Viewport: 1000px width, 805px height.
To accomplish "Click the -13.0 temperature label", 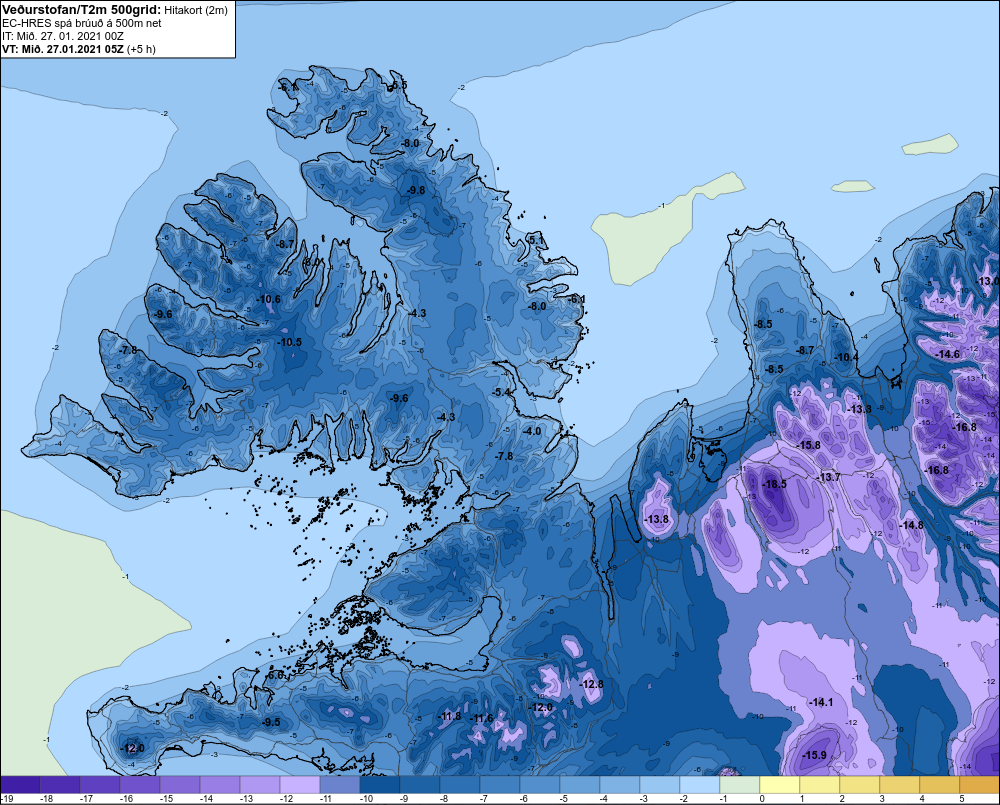I will pyautogui.click(x=988, y=281).
